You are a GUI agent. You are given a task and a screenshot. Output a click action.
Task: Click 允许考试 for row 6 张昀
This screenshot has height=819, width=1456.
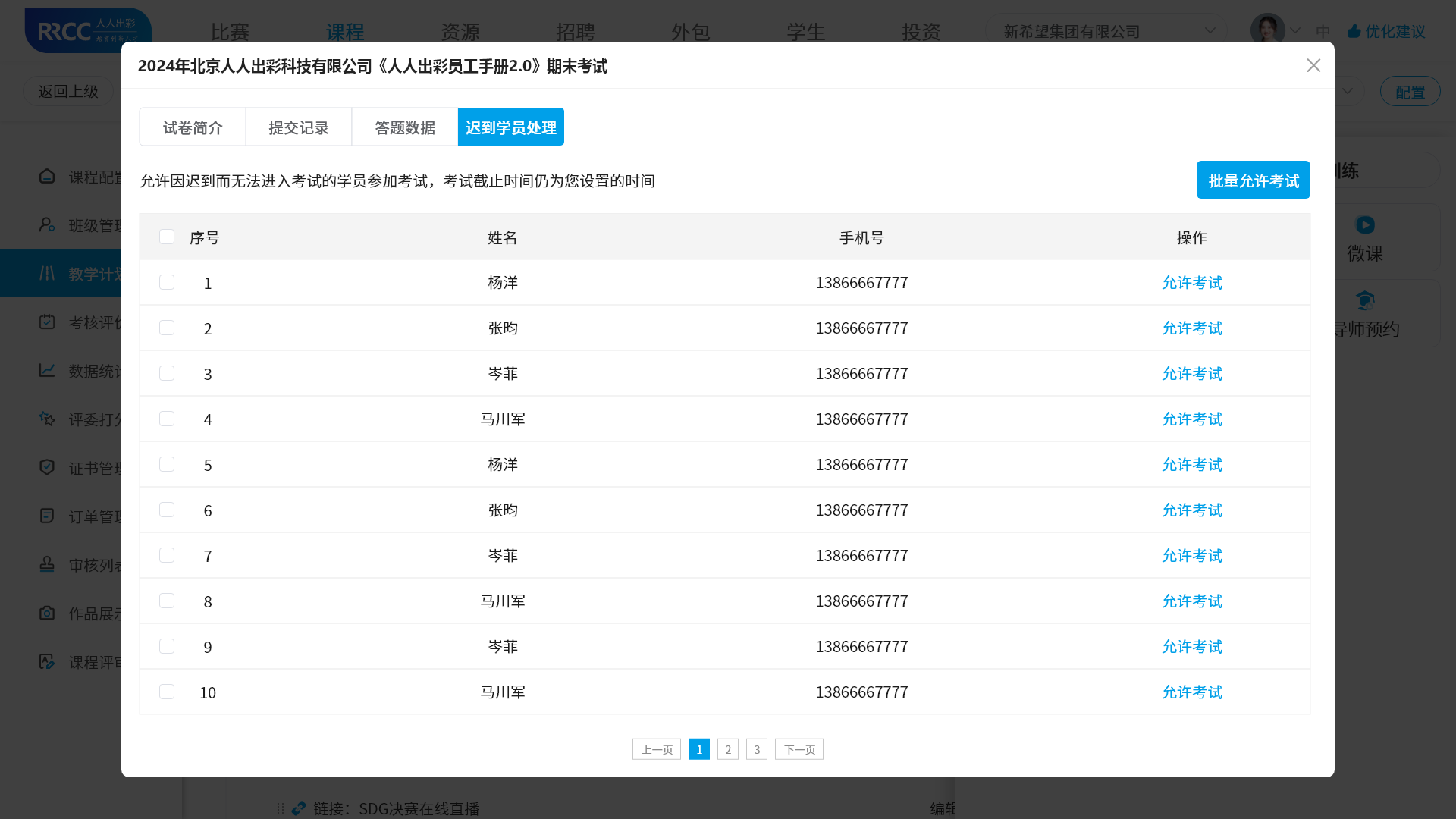(1192, 510)
